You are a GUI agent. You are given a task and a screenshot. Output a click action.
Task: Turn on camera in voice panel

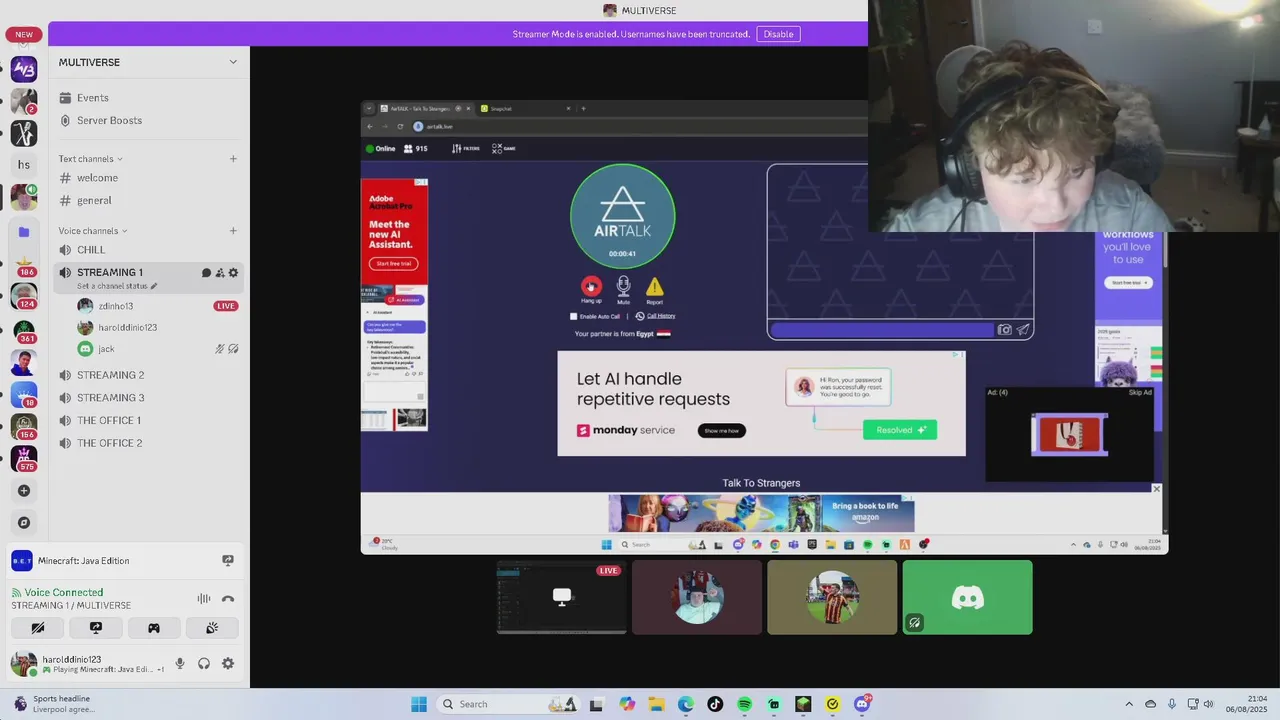[x=38, y=628]
